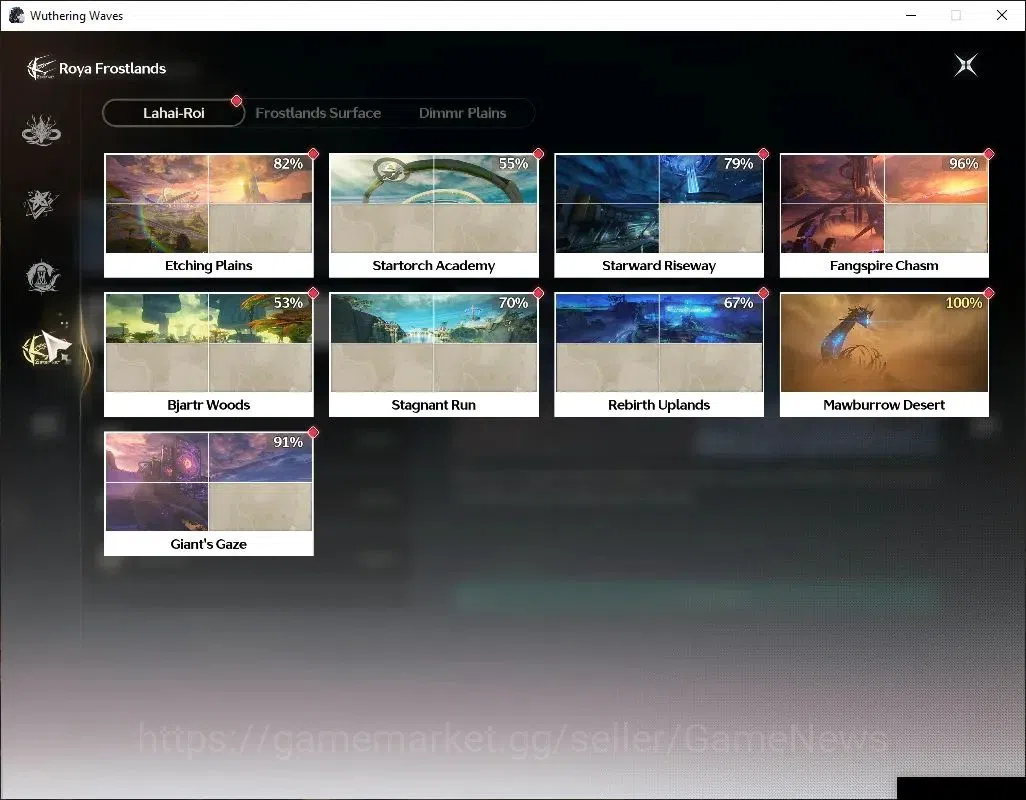Select the third region emblem in the sidebar
Viewport: 1026px width, 800px height.
pyautogui.click(x=42, y=276)
